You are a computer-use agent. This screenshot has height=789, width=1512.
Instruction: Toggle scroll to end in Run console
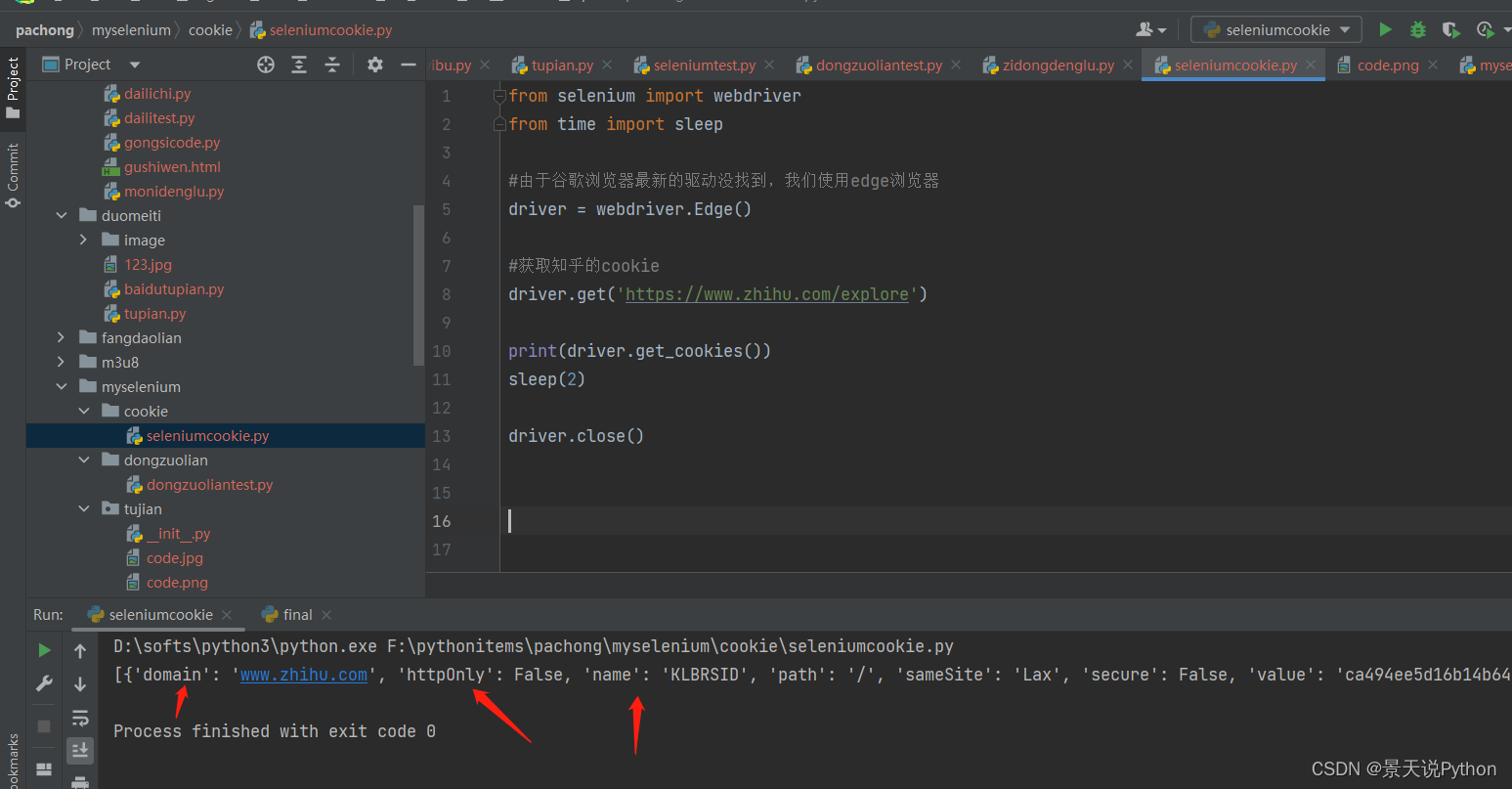click(x=80, y=750)
